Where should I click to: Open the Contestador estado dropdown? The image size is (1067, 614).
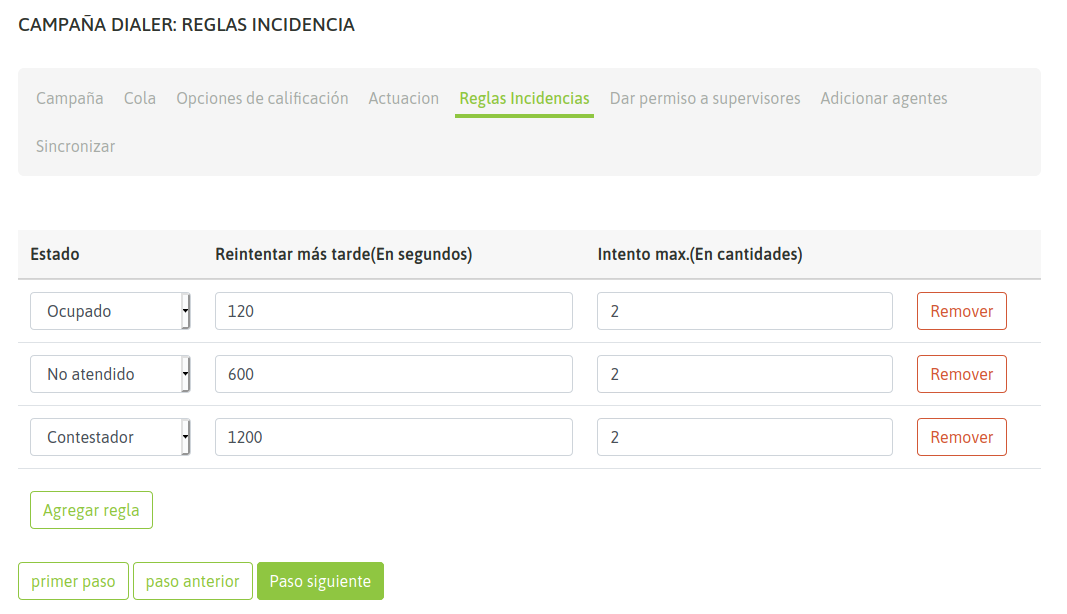pos(110,437)
